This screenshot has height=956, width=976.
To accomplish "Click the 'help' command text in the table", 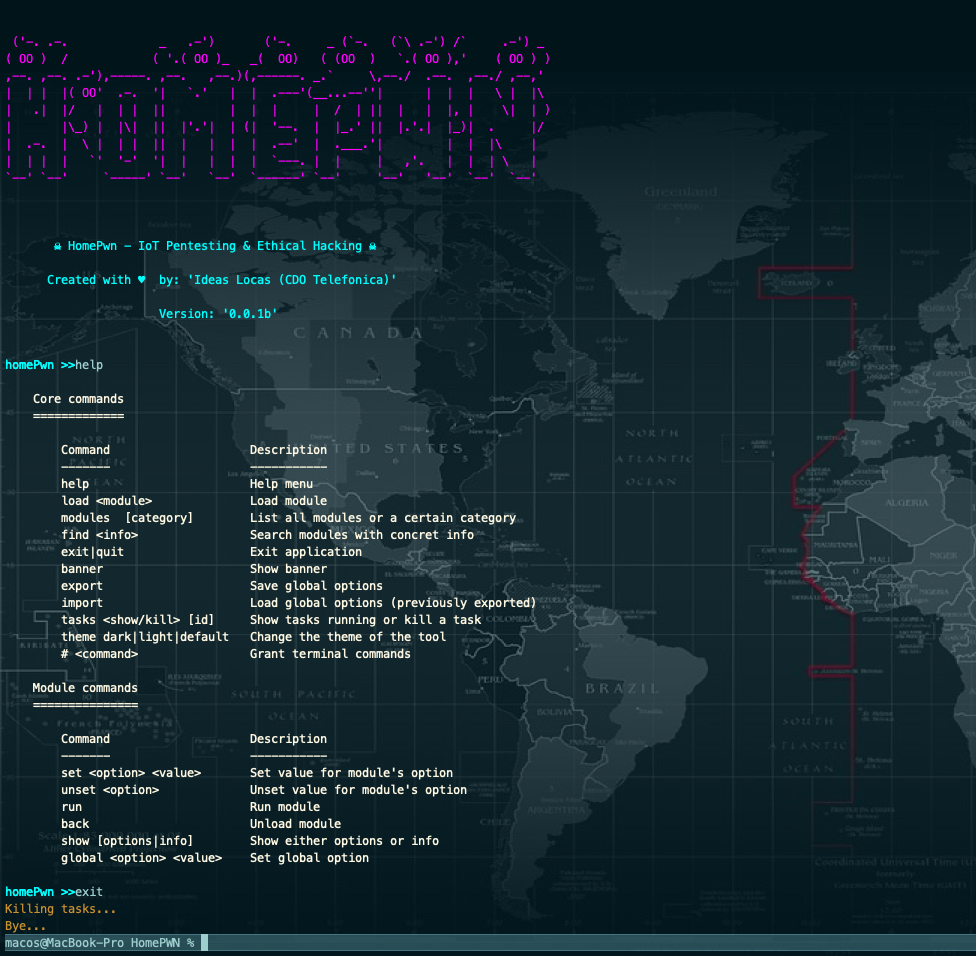I will pyautogui.click(x=75, y=484).
